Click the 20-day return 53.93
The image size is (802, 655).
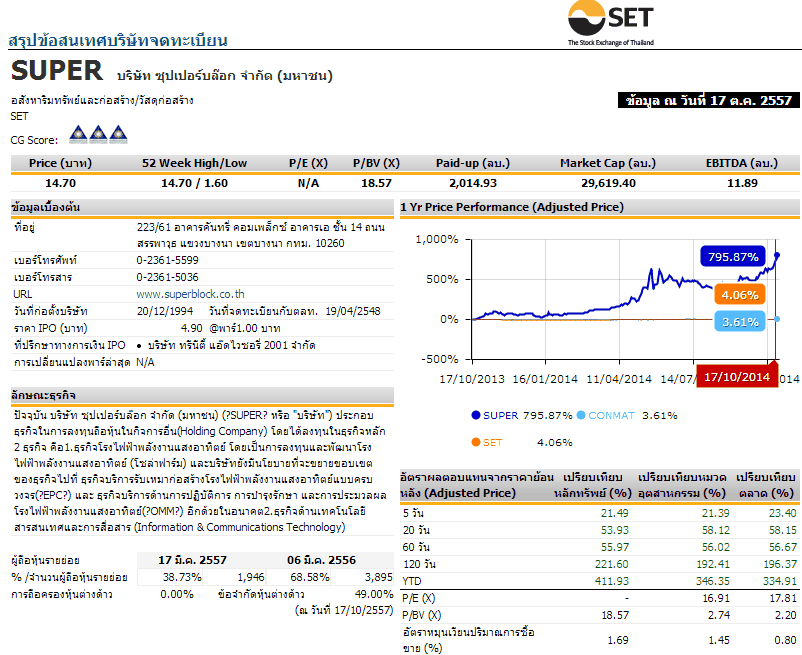pyautogui.click(x=615, y=530)
